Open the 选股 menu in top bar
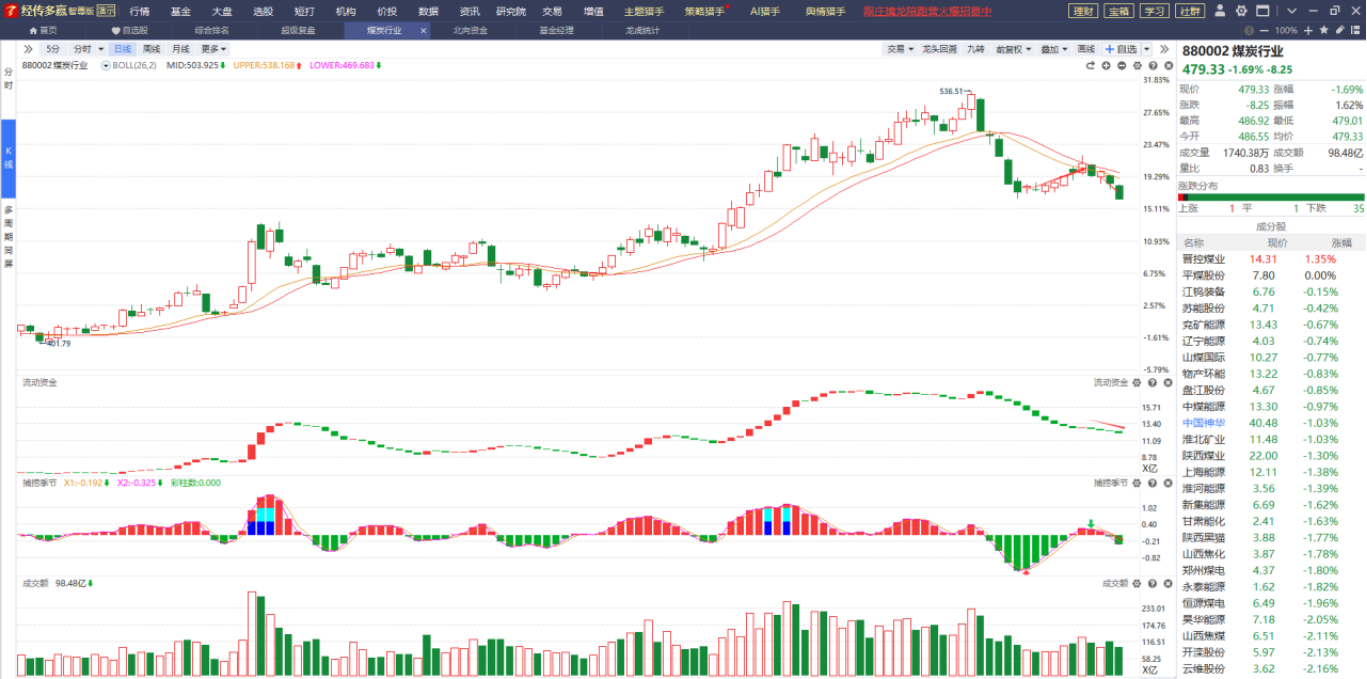This screenshot has width=1367, height=679. [262, 11]
